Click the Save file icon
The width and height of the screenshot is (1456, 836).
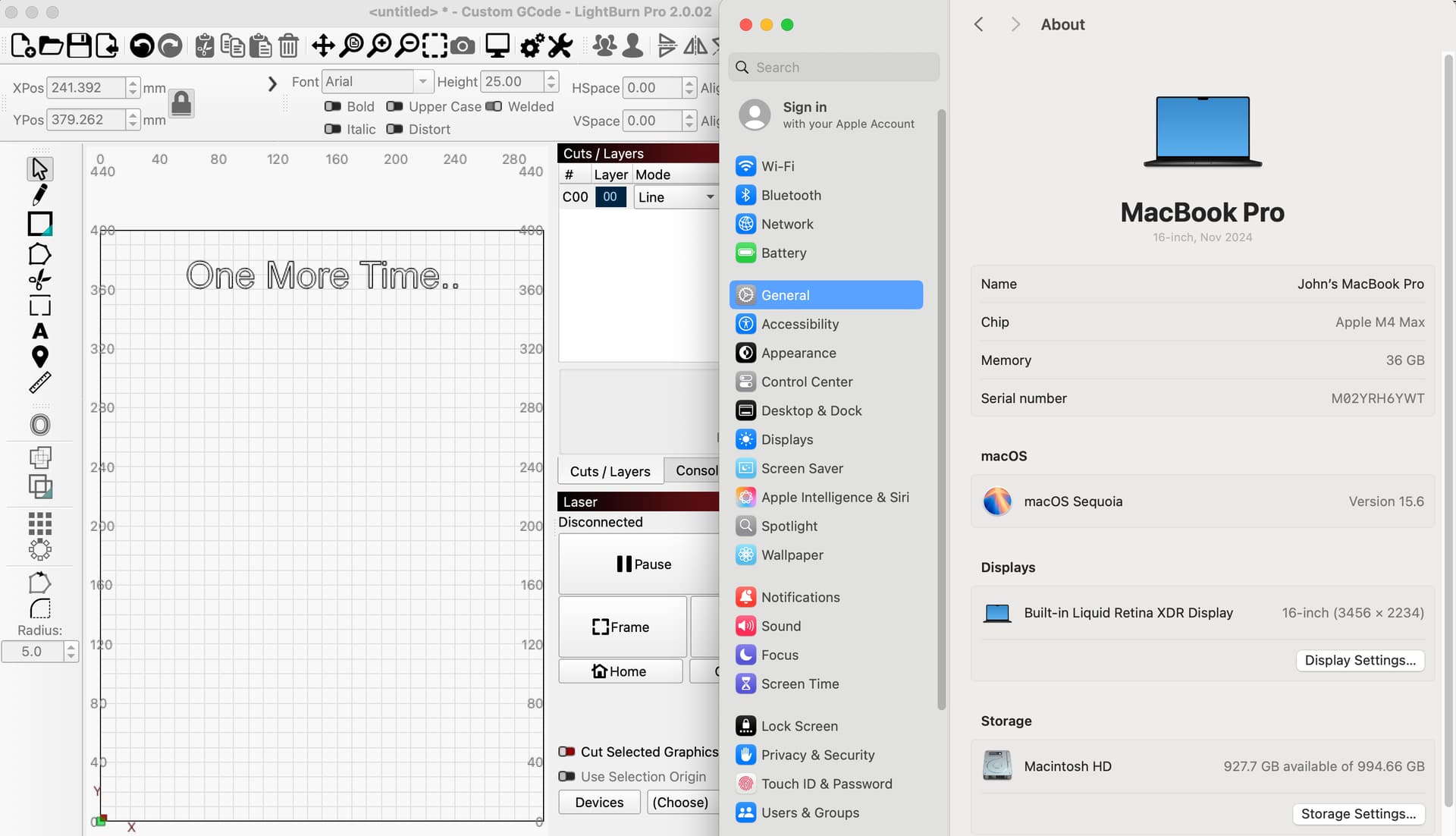pos(79,46)
